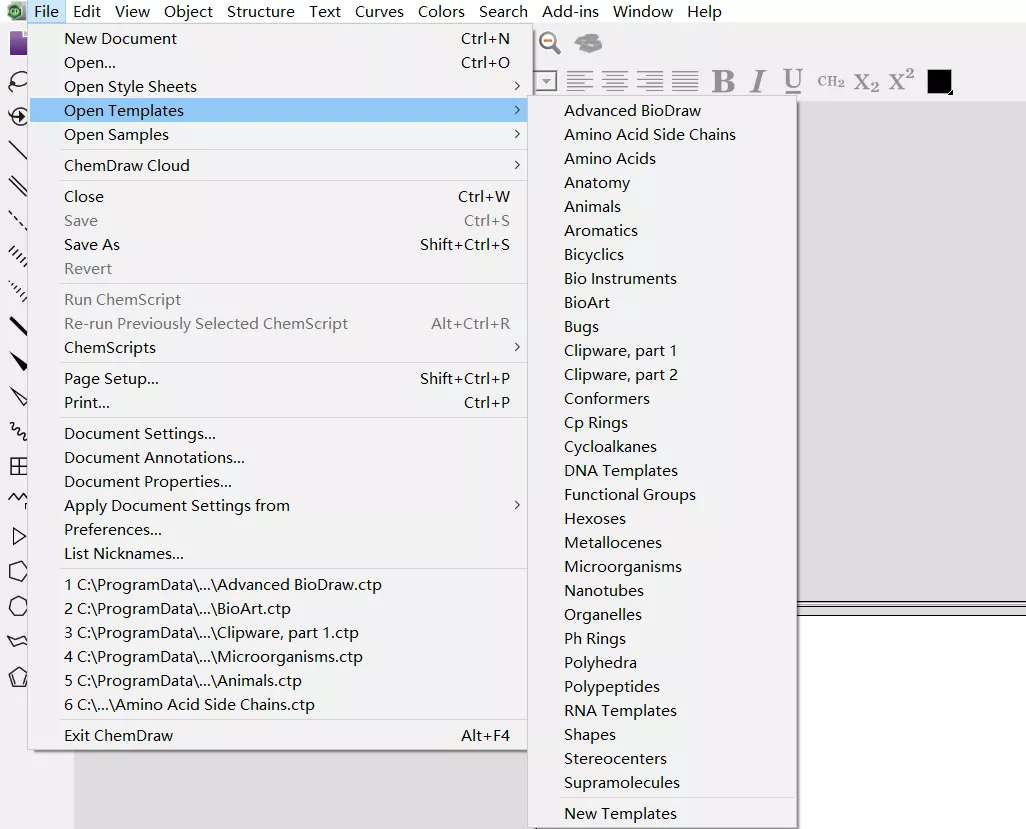Open Cp Rings template
Screen dimensions: 1026x829
tap(663, 422)
